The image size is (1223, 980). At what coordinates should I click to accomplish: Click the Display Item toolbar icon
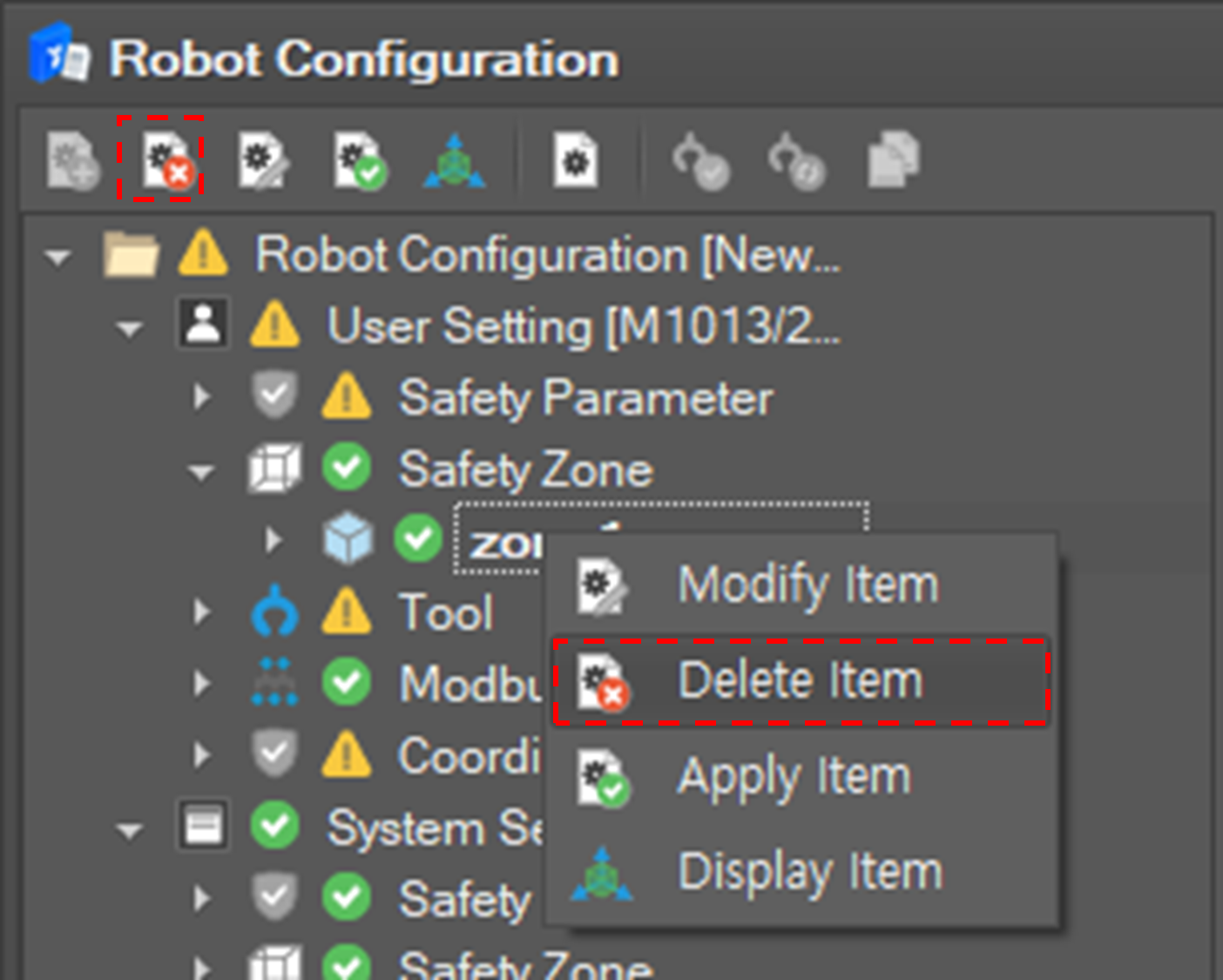(454, 161)
